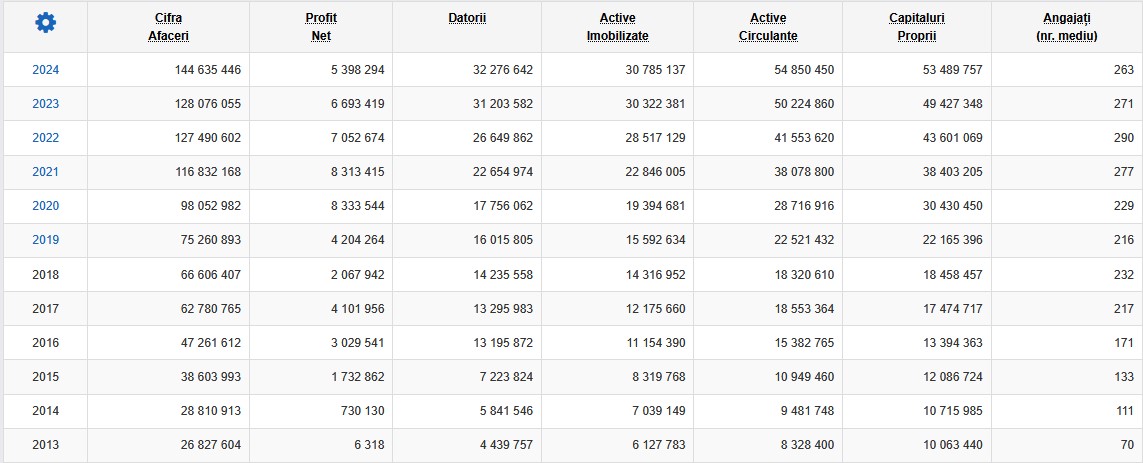Select the 2014 year cell
Screen dimensions: 1143x463
[45, 411]
